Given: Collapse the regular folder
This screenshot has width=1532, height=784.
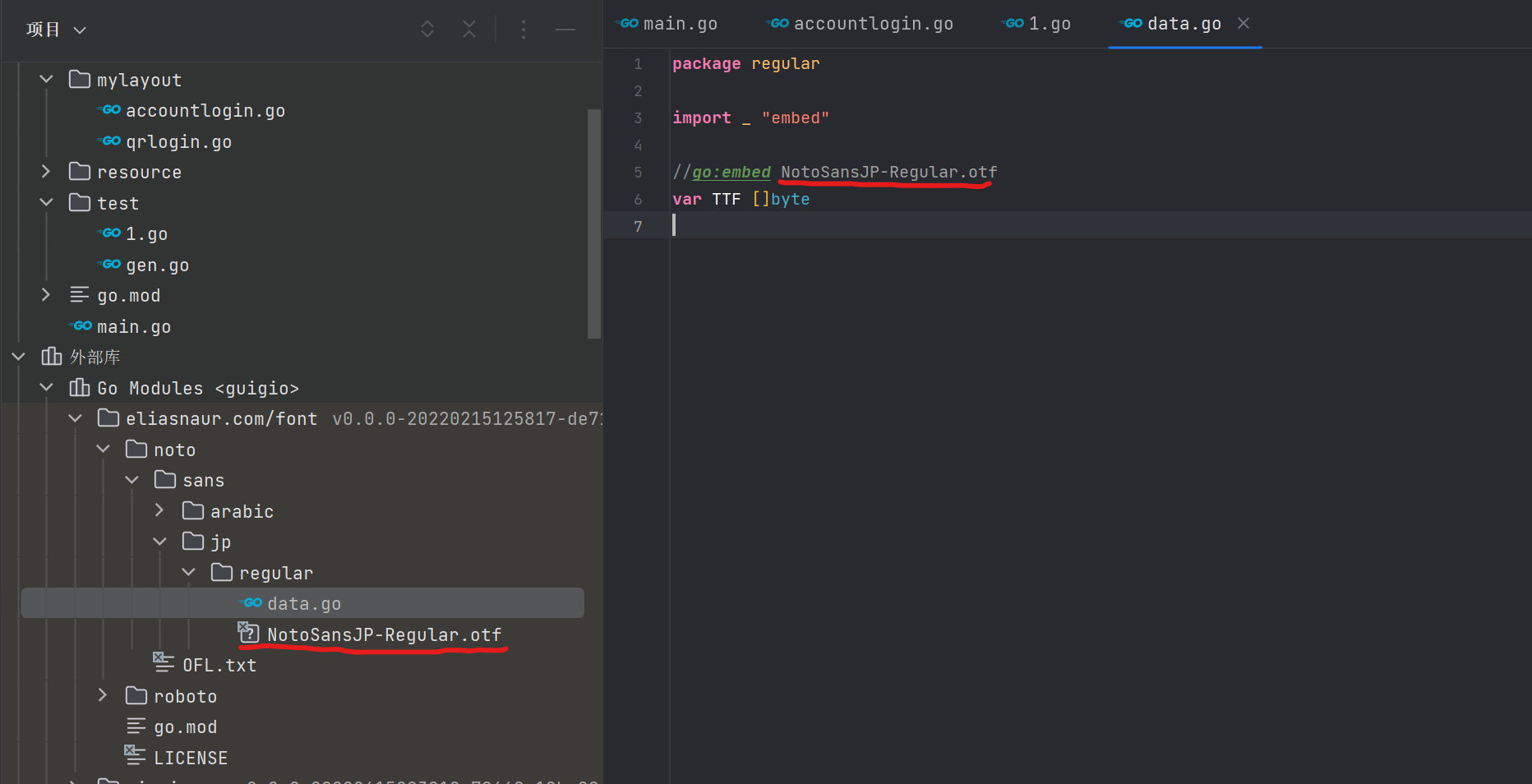Looking at the screenshot, I should pyautogui.click(x=188, y=572).
